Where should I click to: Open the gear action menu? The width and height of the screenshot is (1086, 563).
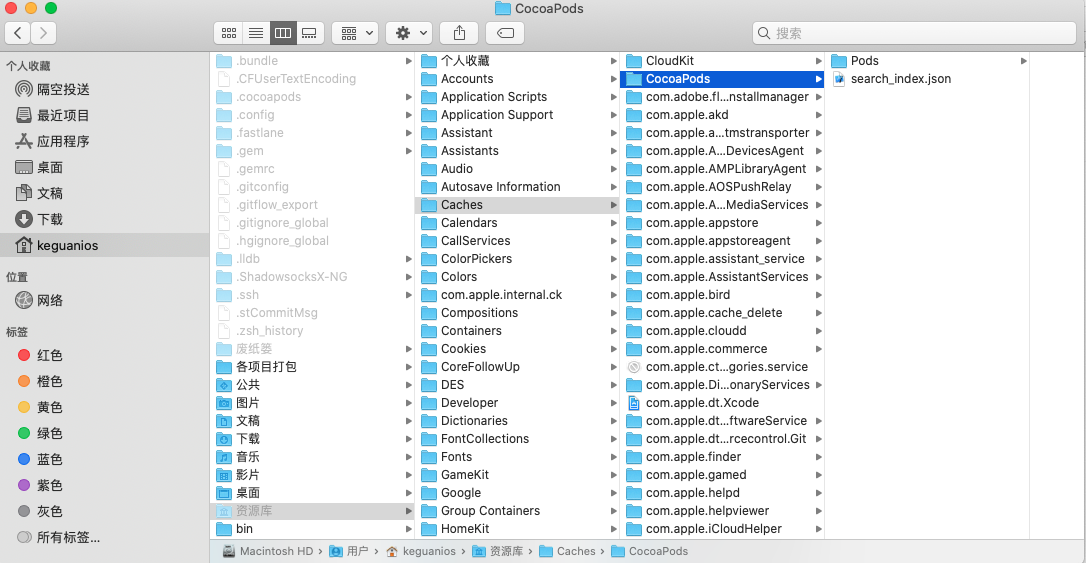[x=409, y=33]
